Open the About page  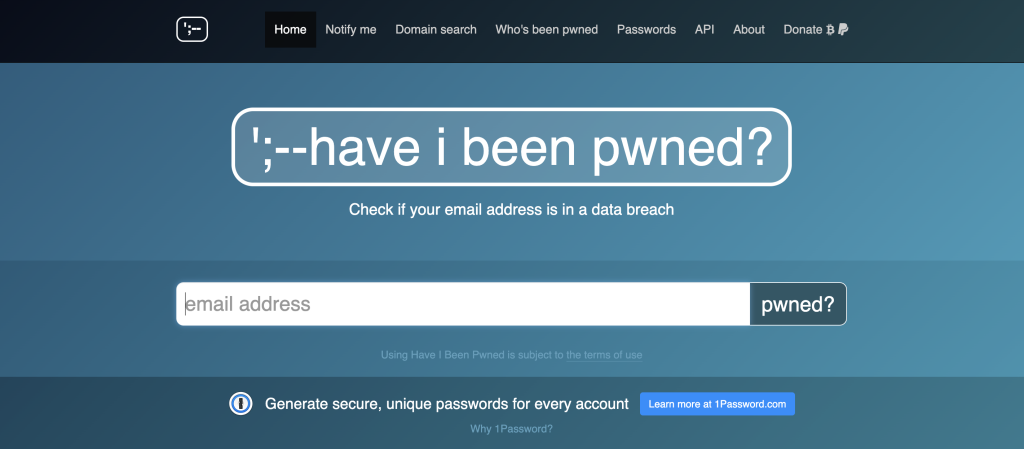(749, 30)
